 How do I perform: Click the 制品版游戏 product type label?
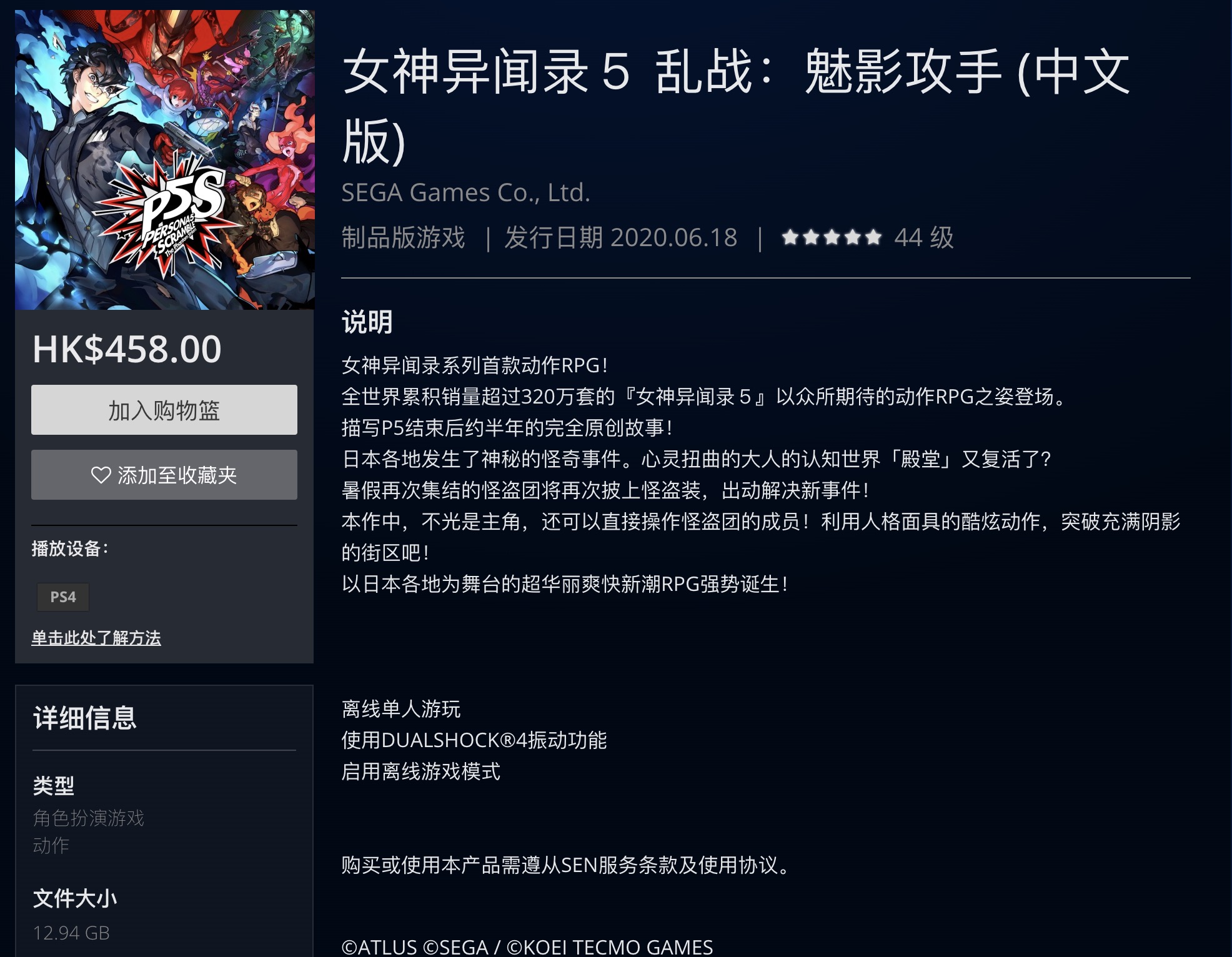(404, 237)
